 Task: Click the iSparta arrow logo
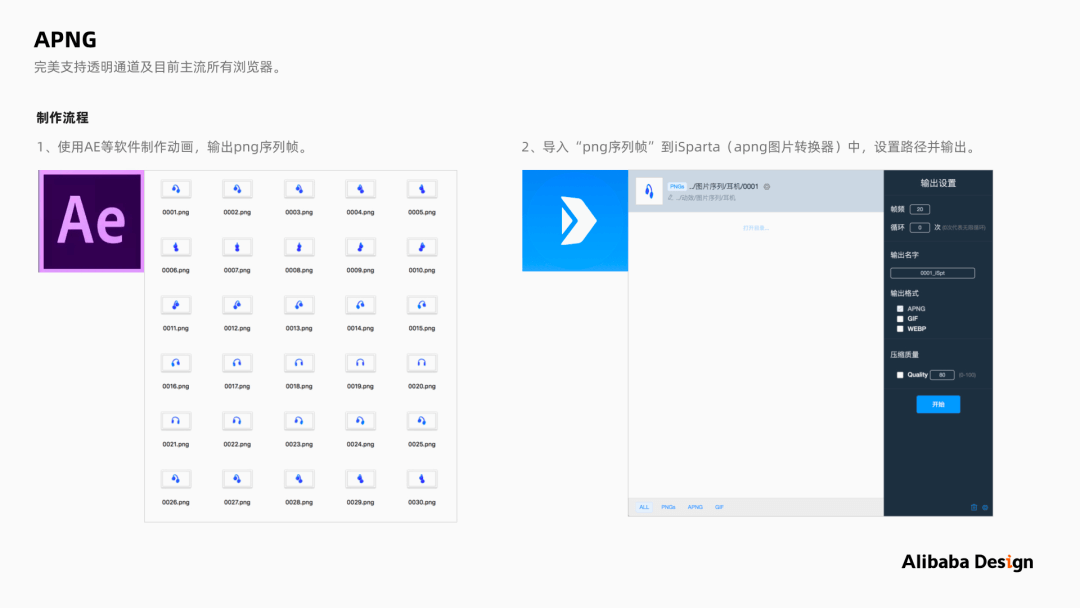pyautogui.click(x=575, y=220)
